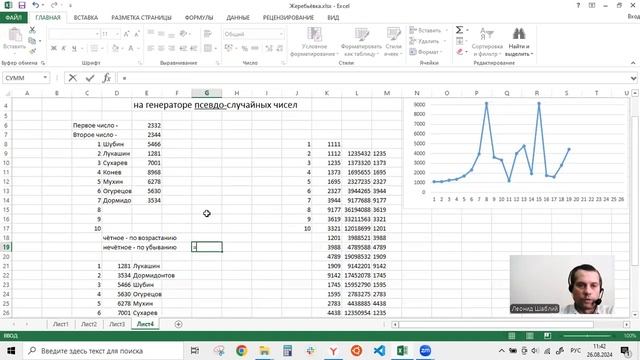Toggle Underline formatting
The height and width of the screenshot is (360, 640).
tap(74, 48)
